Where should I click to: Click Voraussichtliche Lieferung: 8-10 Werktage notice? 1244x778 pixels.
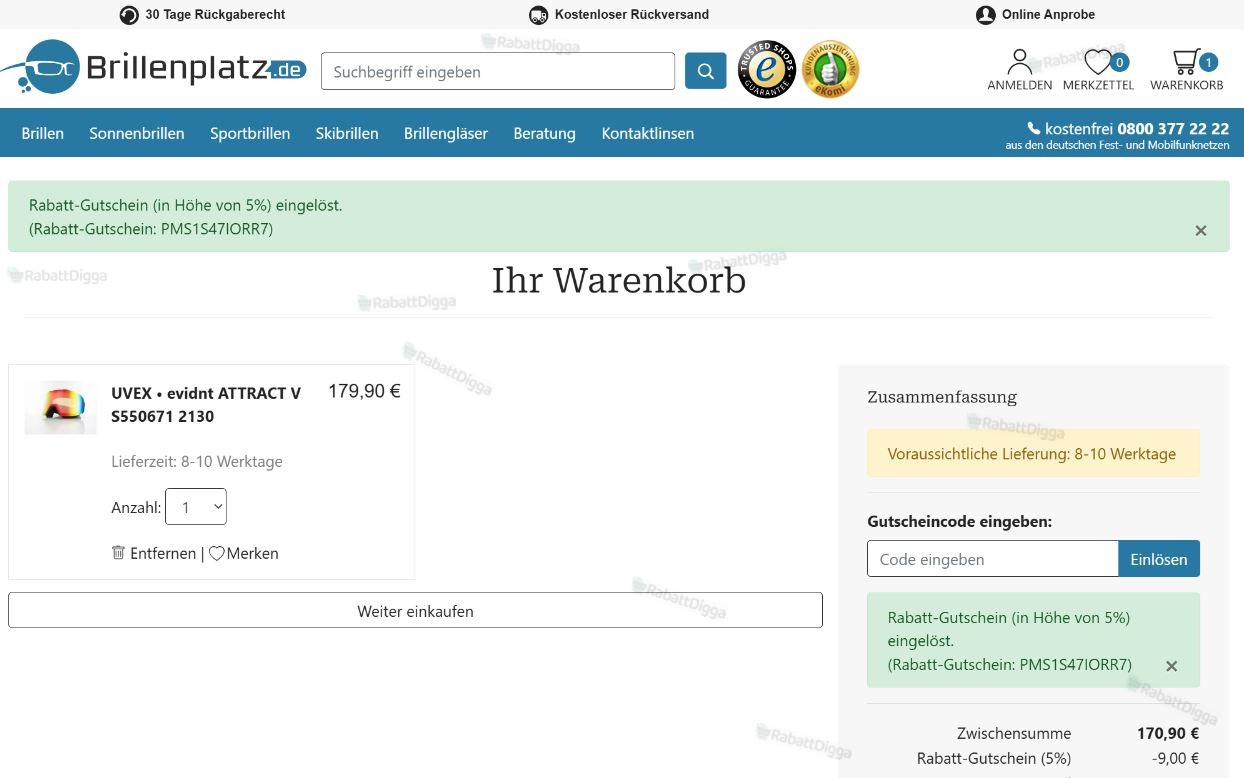coord(1033,453)
